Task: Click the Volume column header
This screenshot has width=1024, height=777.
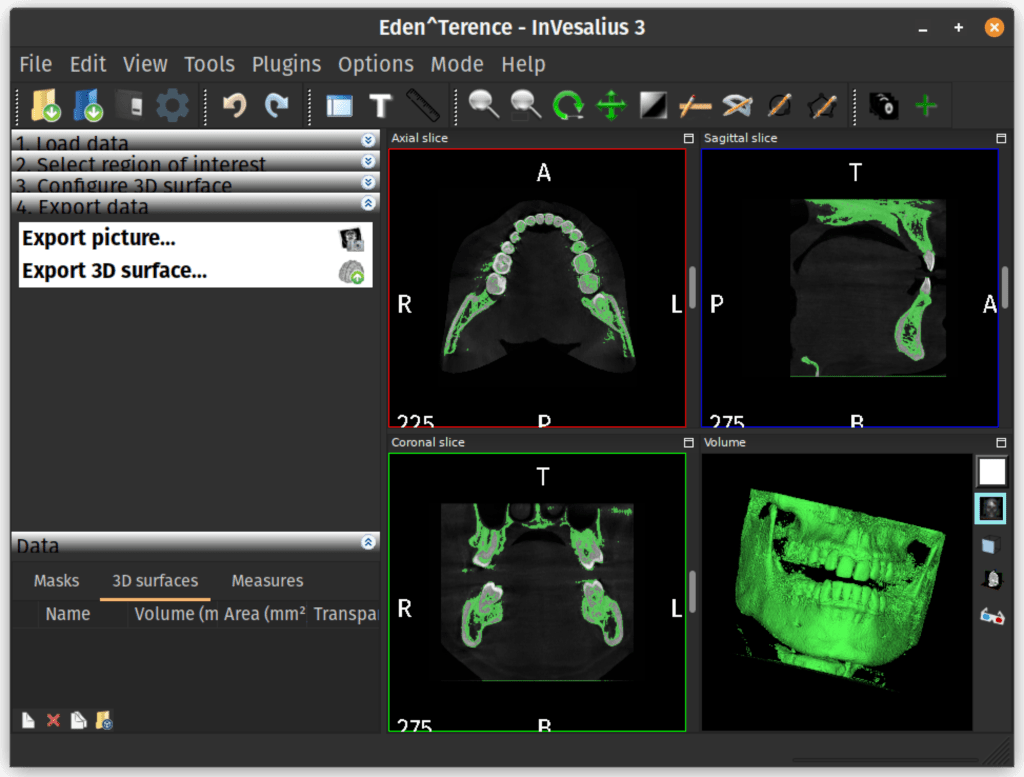Action: point(175,614)
